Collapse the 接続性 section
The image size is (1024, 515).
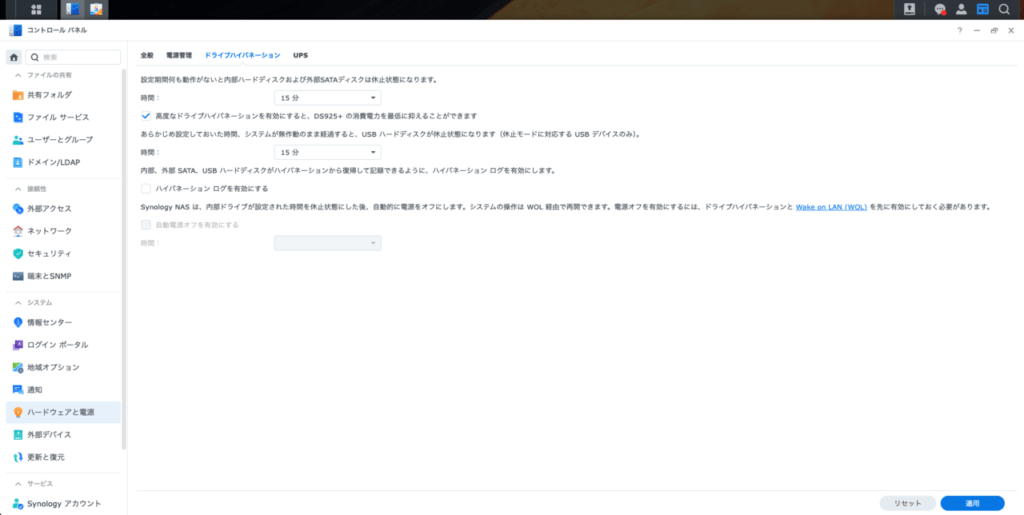click(18, 189)
